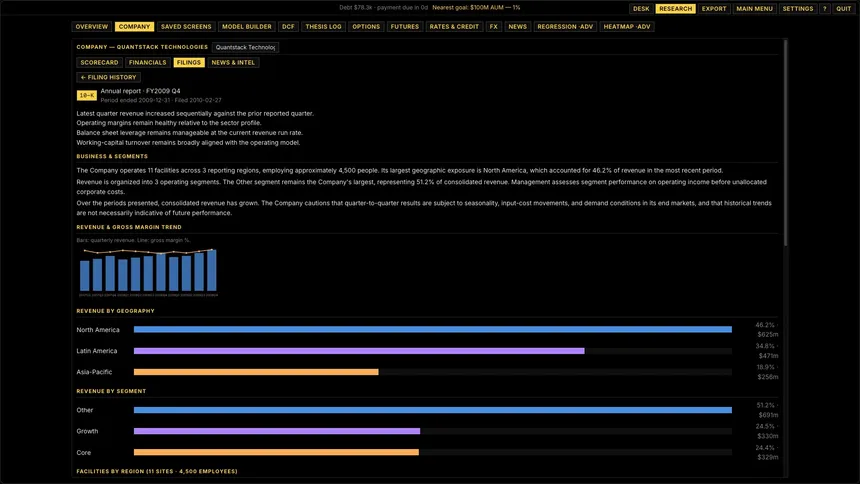This screenshot has height=484, width=860.
Task: Select the RATES & CREDIT tab
Action: point(454,26)
